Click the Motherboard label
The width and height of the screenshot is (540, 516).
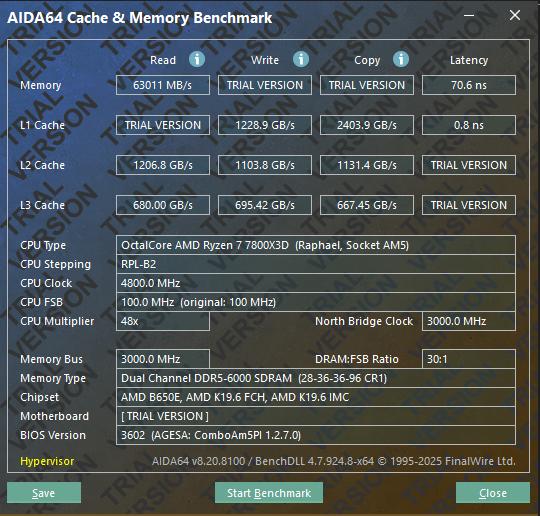pyautogui.click(x=54, y=416)
